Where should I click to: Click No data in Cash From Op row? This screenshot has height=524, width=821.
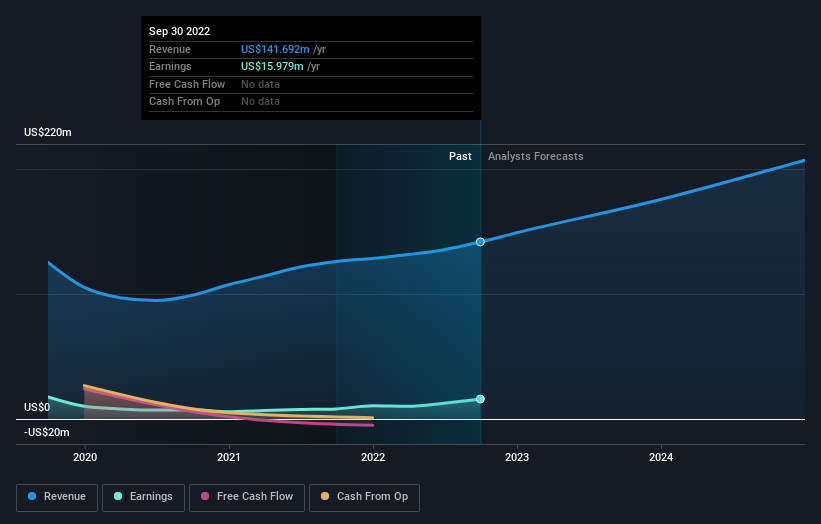coord(260,102)
